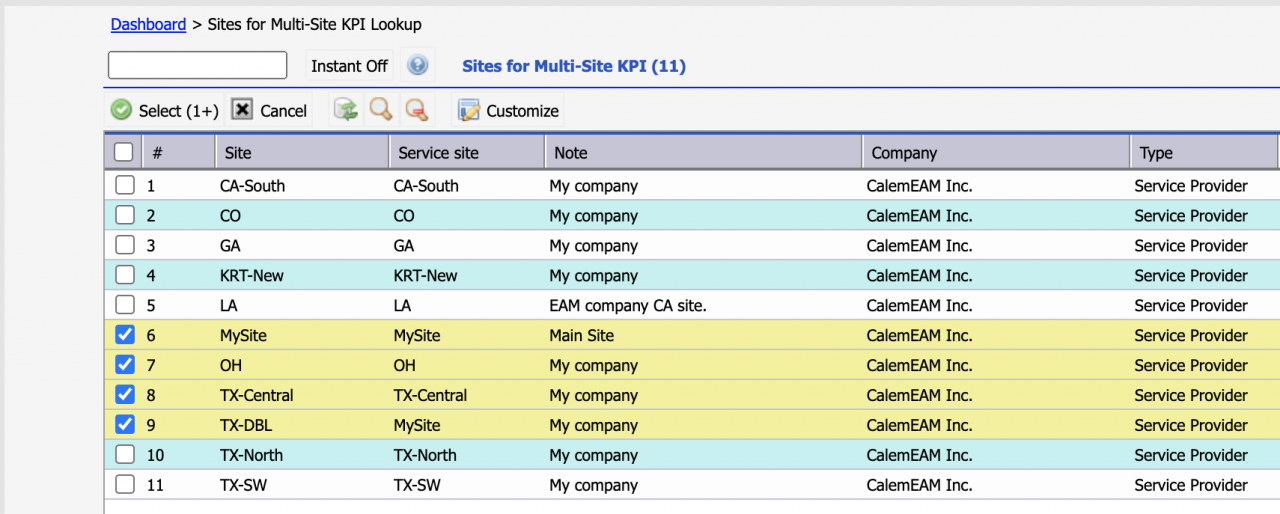Image resolution: width=1280 pixels, height=514 pixels.
Task: Click the 'EAM company CA site.' note
Action: pos(628,305)
